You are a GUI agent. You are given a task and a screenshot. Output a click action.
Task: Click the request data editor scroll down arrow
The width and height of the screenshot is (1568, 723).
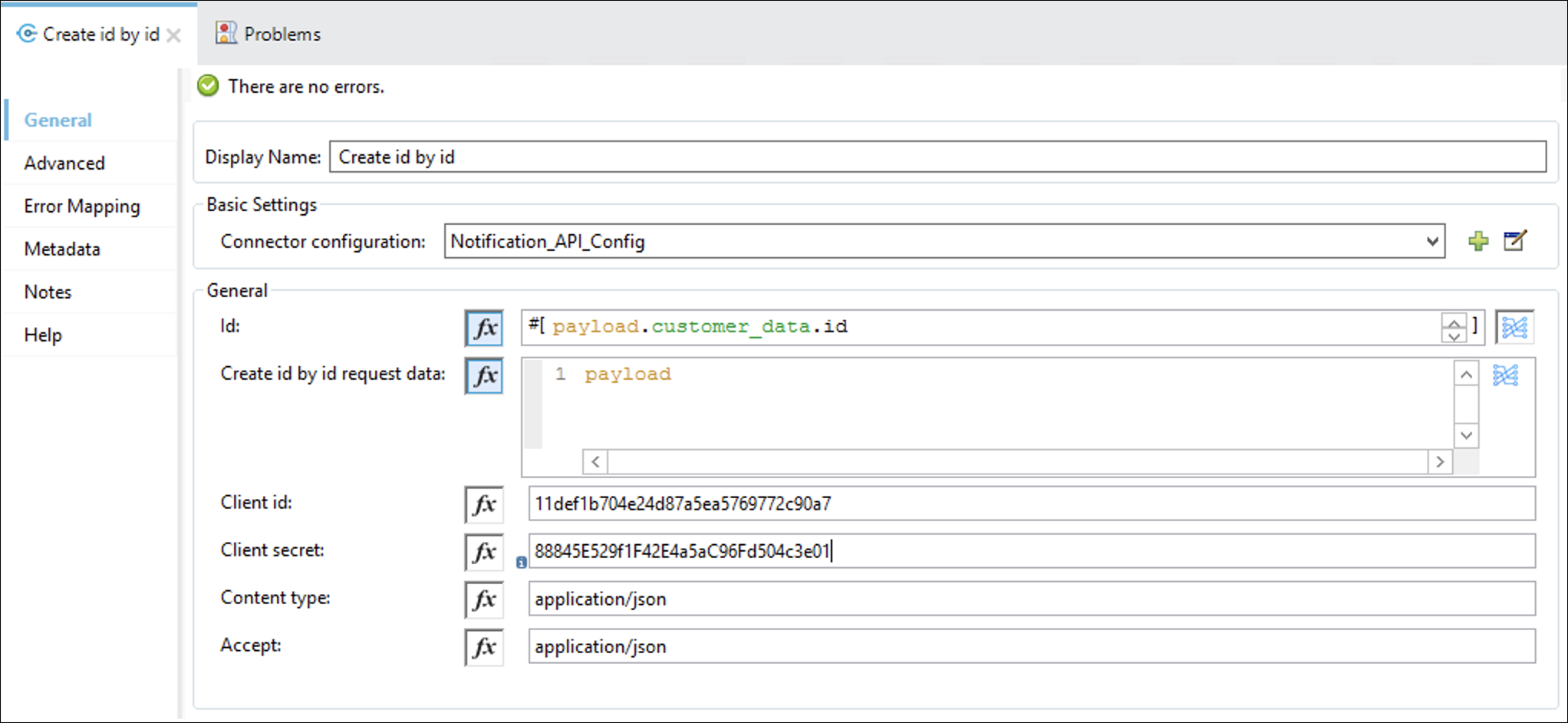click(x=1466, y=436)
